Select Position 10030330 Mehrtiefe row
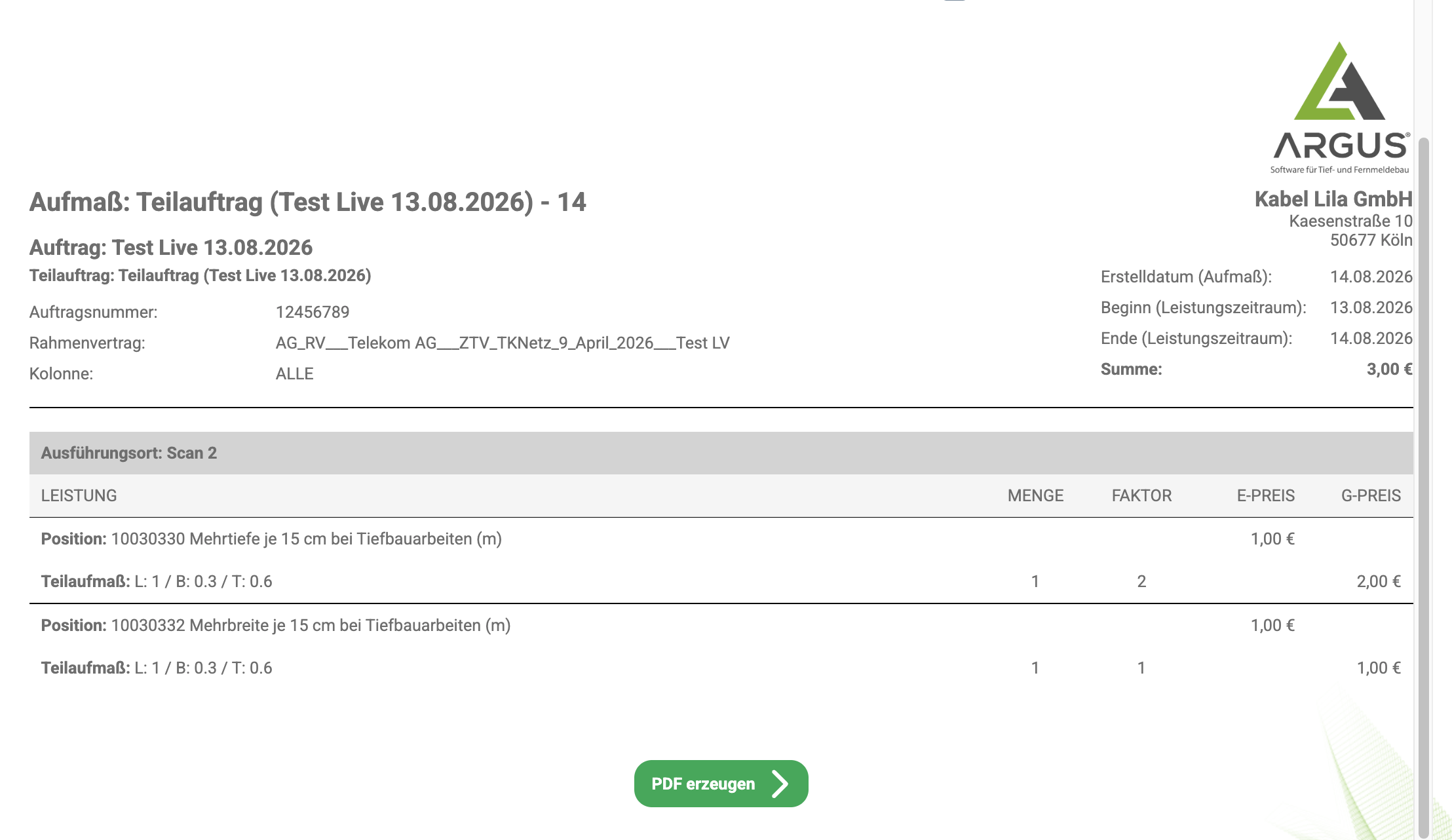The image size is (1452, 840). click(x=721, y=539)
